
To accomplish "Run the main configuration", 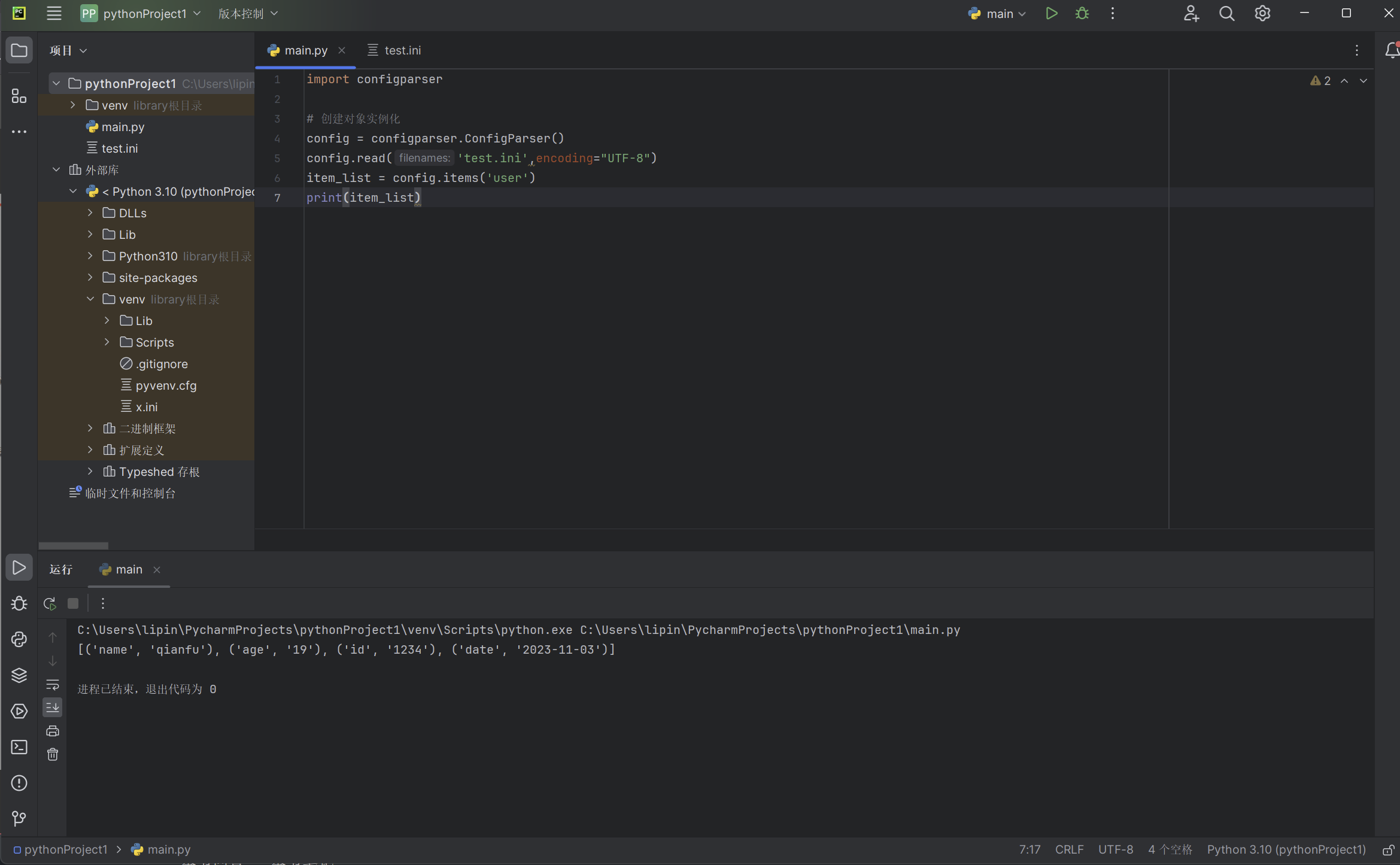I will pos(1051,13).
